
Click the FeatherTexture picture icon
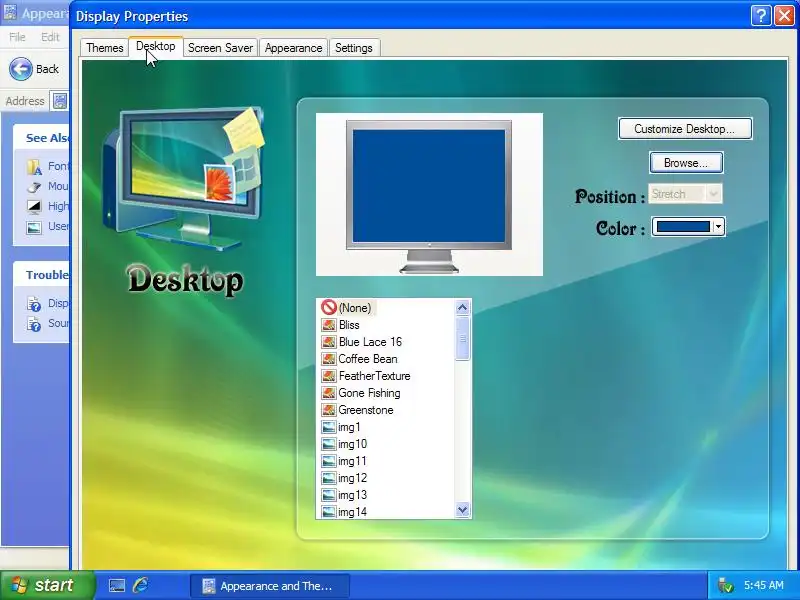(329, 376)
